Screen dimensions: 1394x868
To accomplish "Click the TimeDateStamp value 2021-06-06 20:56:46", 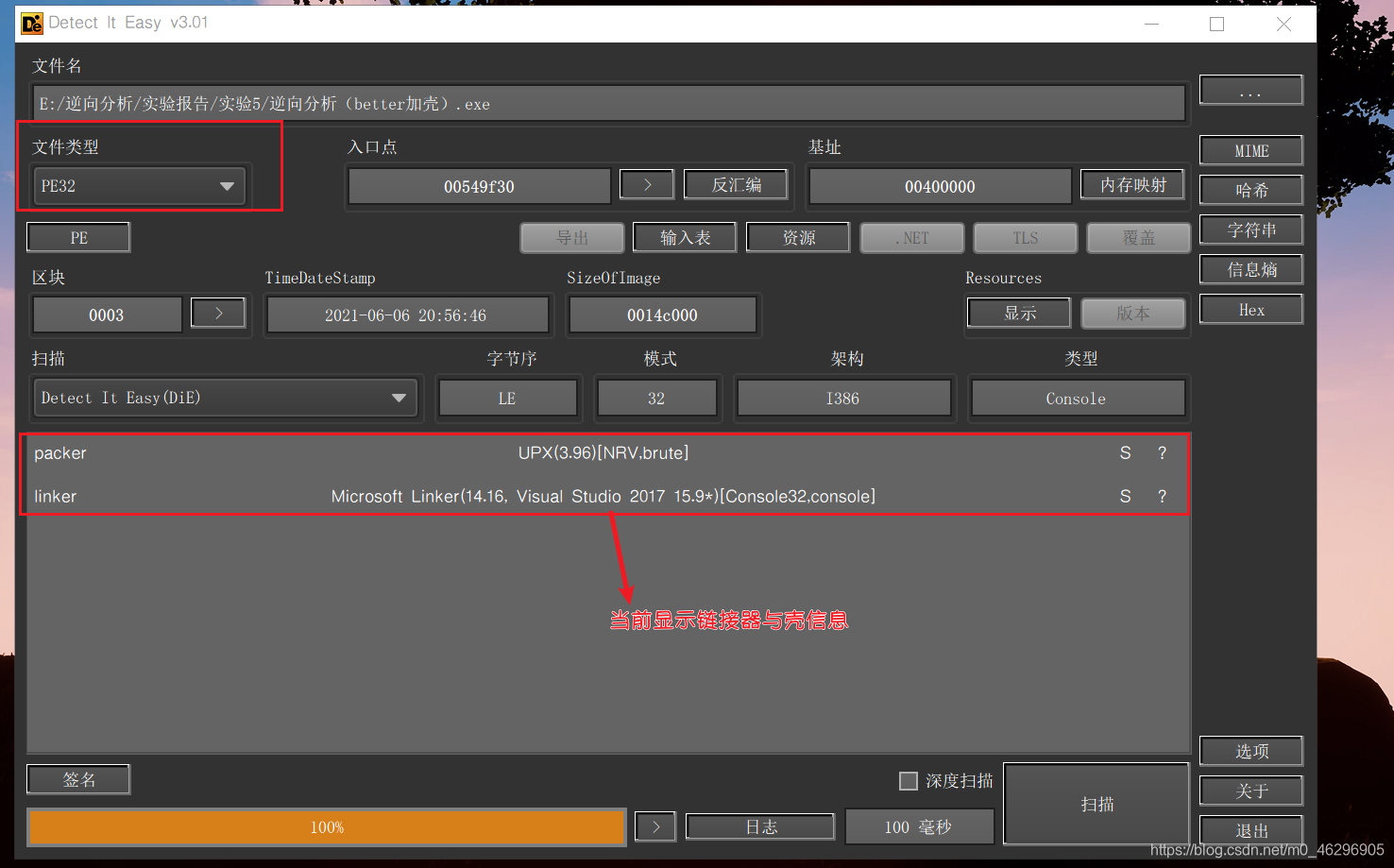I will (406, 315).
